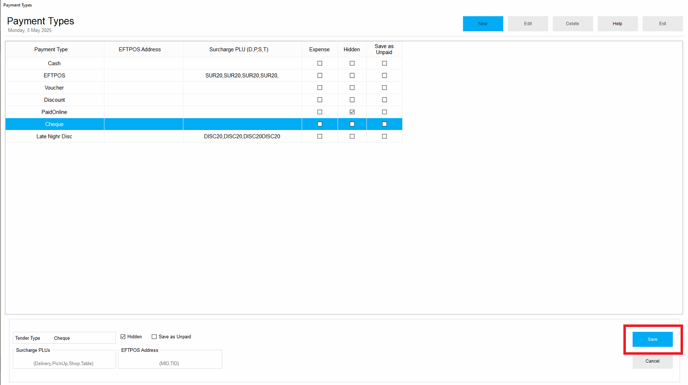Toggle Expense checkbox for PaidOnline row

(x=319, y=112)
